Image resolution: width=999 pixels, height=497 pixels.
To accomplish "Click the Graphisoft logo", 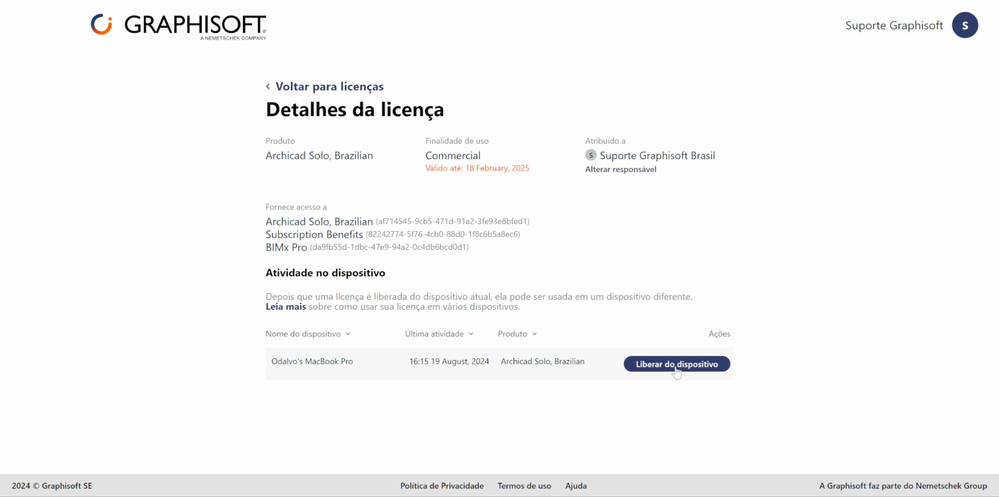I will (178, 26).
